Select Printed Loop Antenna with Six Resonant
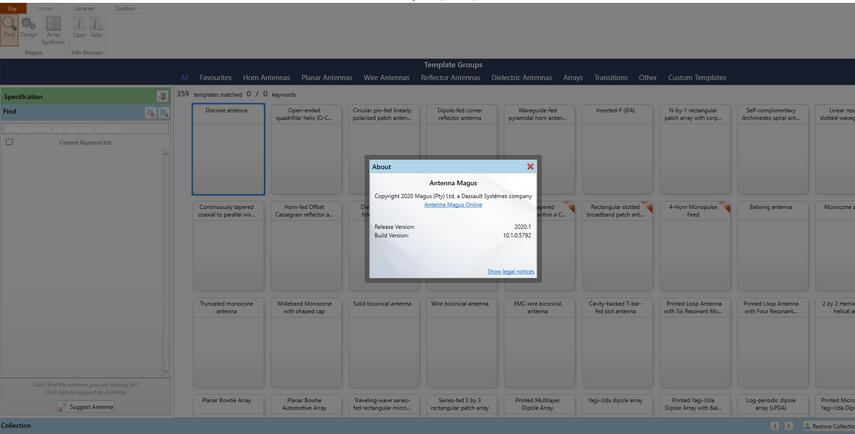The width and height of the screenshot is (855, 434). 695,342
